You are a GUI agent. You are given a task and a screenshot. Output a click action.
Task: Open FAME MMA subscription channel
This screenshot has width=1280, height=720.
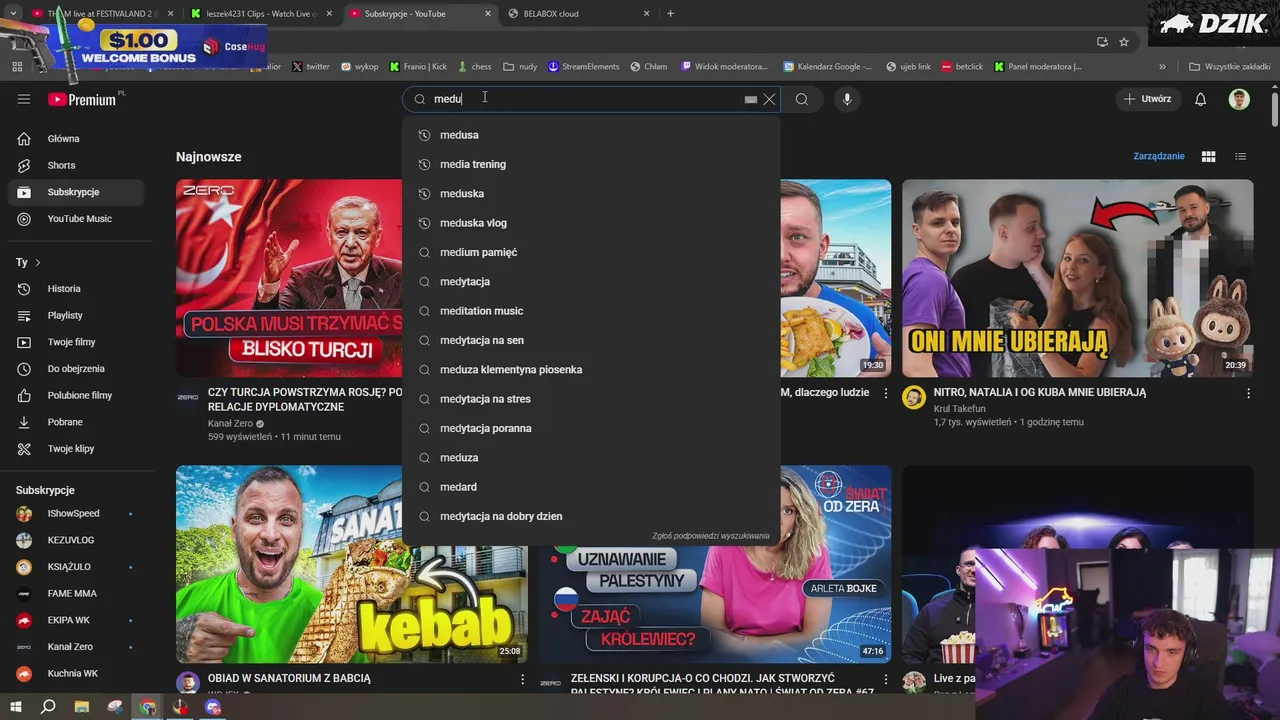pos(77,594)
